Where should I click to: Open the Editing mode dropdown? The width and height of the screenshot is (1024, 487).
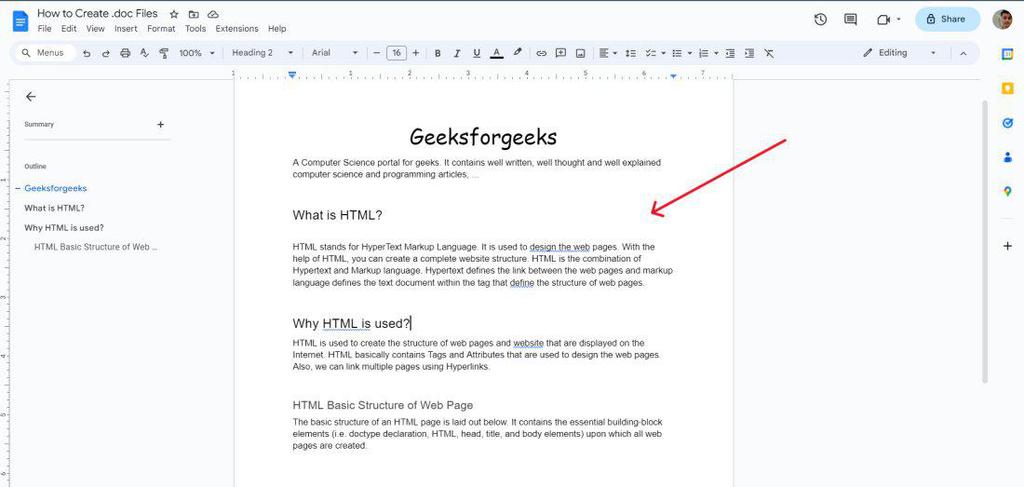click(899, 54)
